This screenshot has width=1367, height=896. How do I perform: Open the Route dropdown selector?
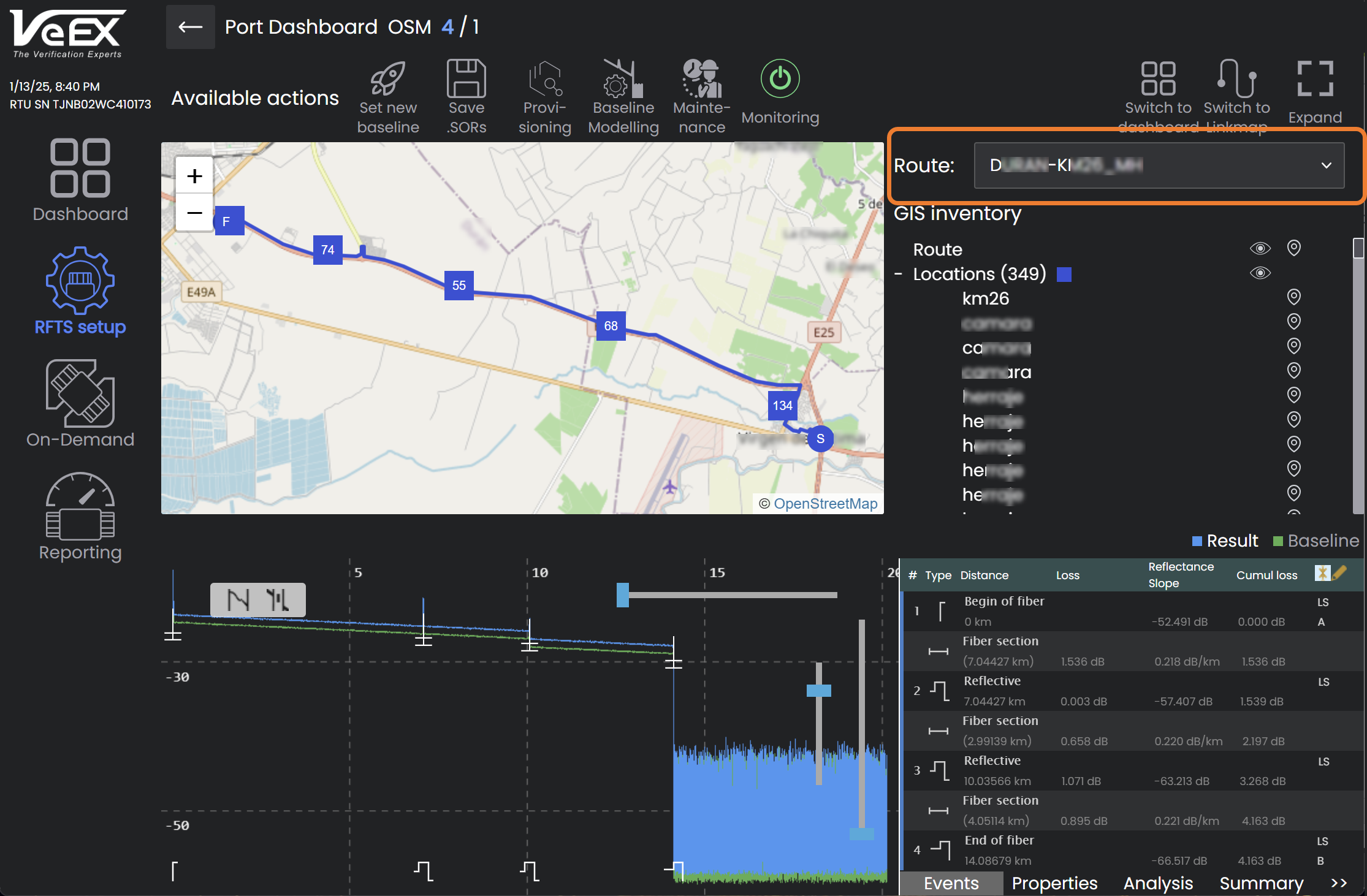point(1159,165)
